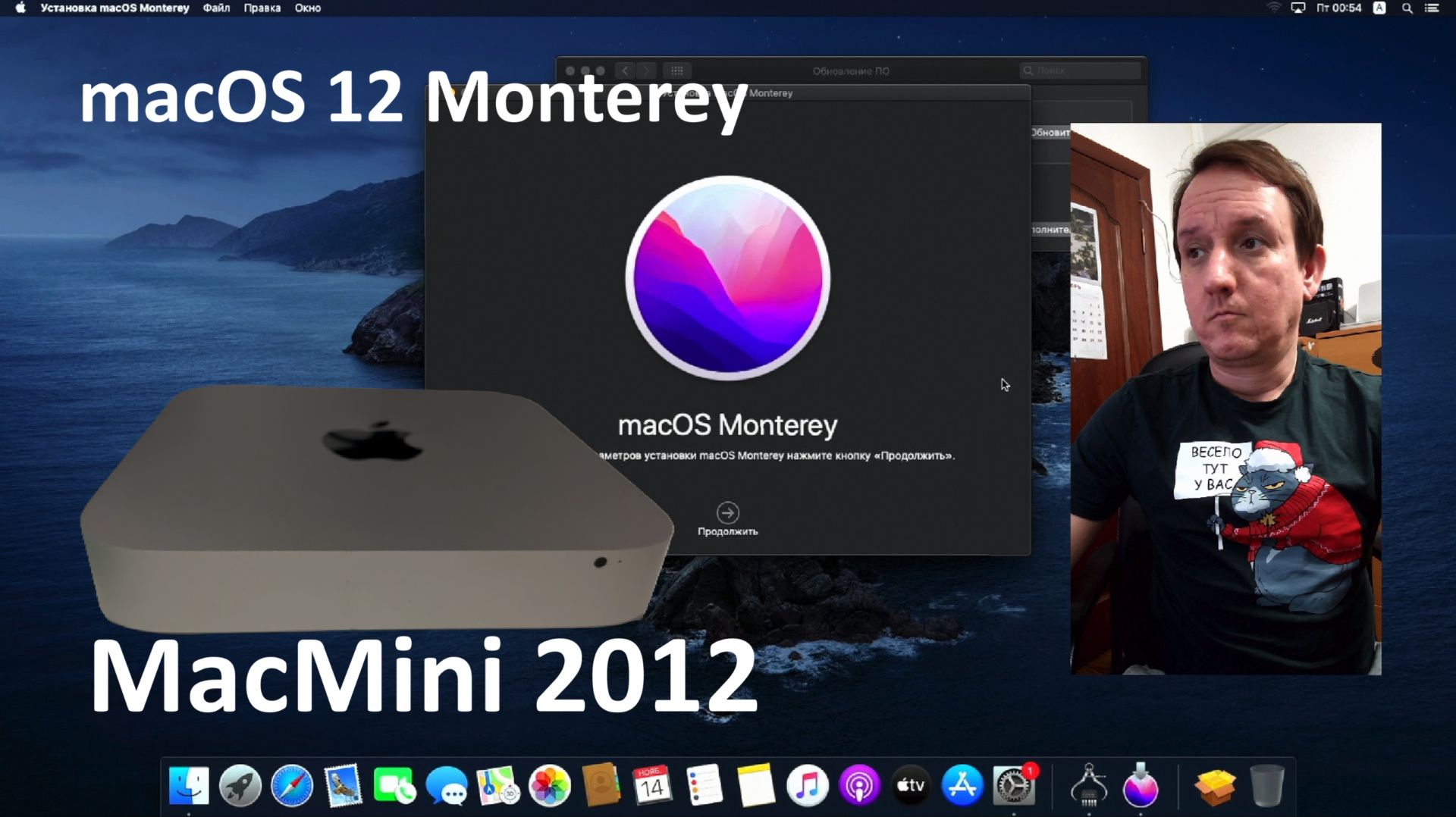Open the Mail stamp icon in Dock
1456x817 pixels.
(344, 785)
